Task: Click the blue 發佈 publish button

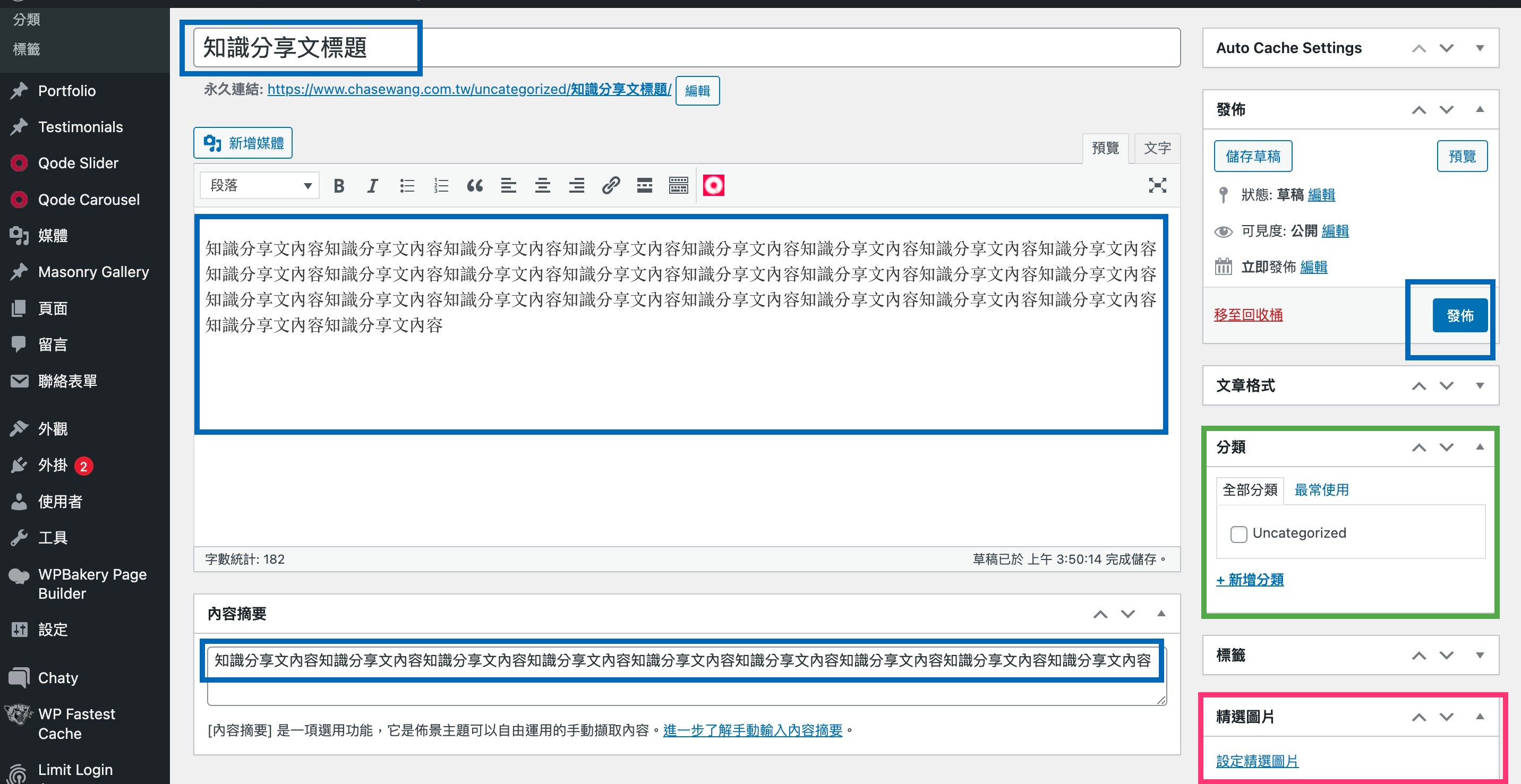Action: 1460,316
